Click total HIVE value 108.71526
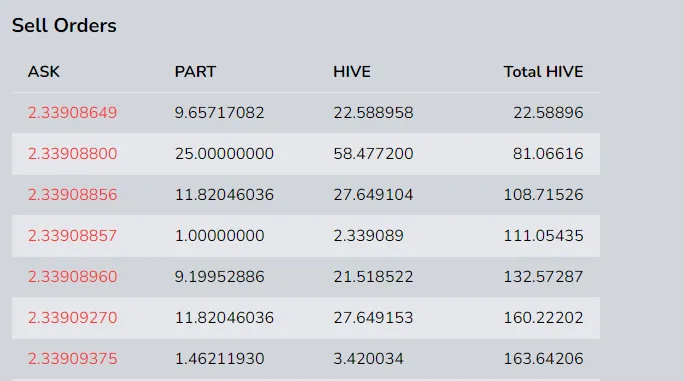684x381 pixels. click(544, 195)
